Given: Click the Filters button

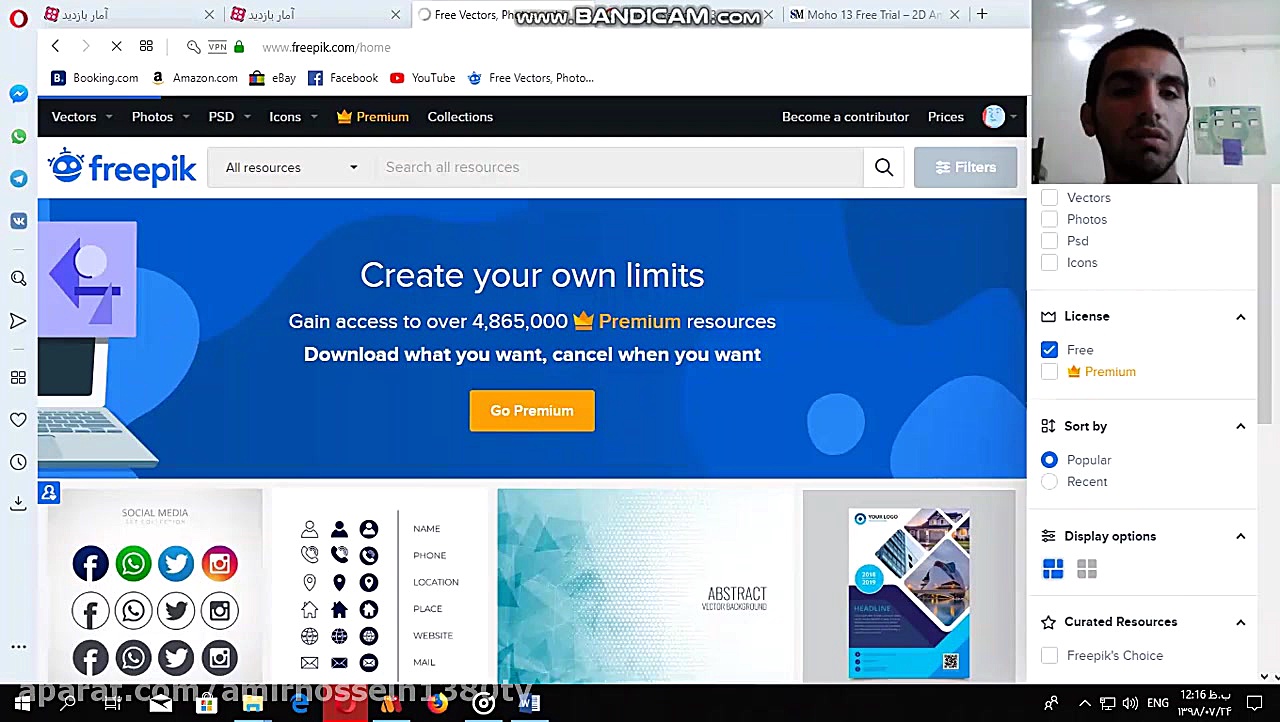Looking at the screenshot, I should point(965,167).
